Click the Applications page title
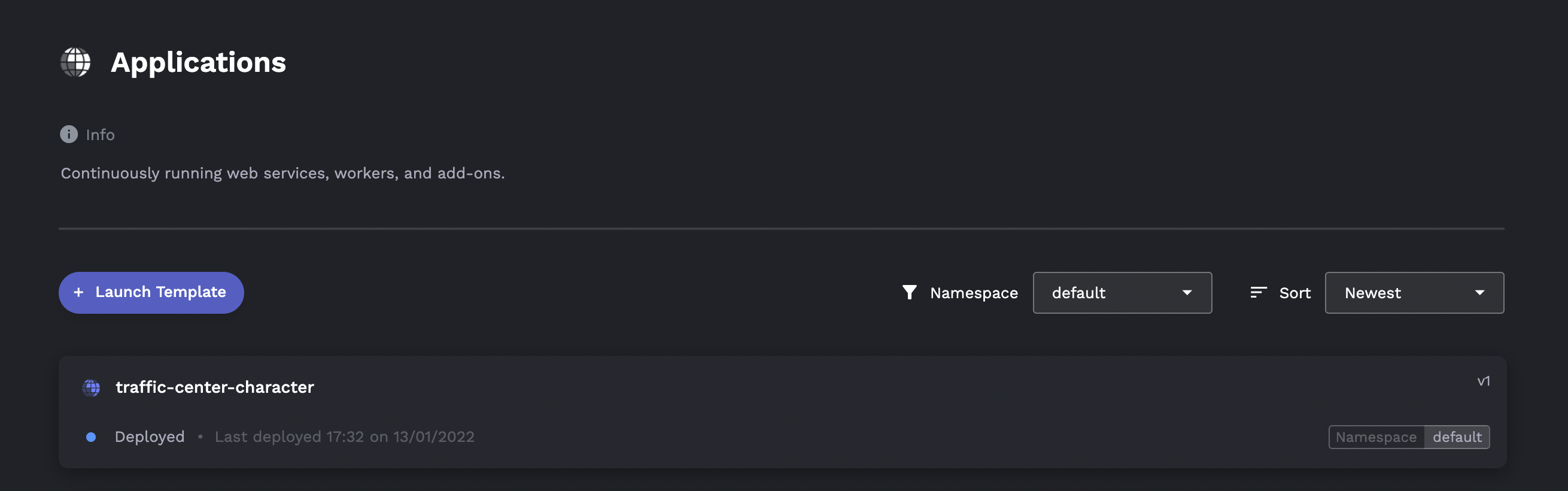Viewport: 1568px width, 491px height. point(199,62)
